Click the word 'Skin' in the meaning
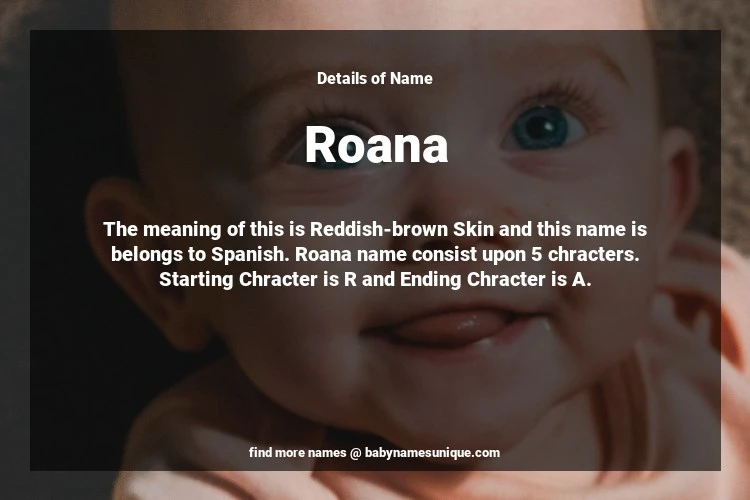 click(473, 229)
